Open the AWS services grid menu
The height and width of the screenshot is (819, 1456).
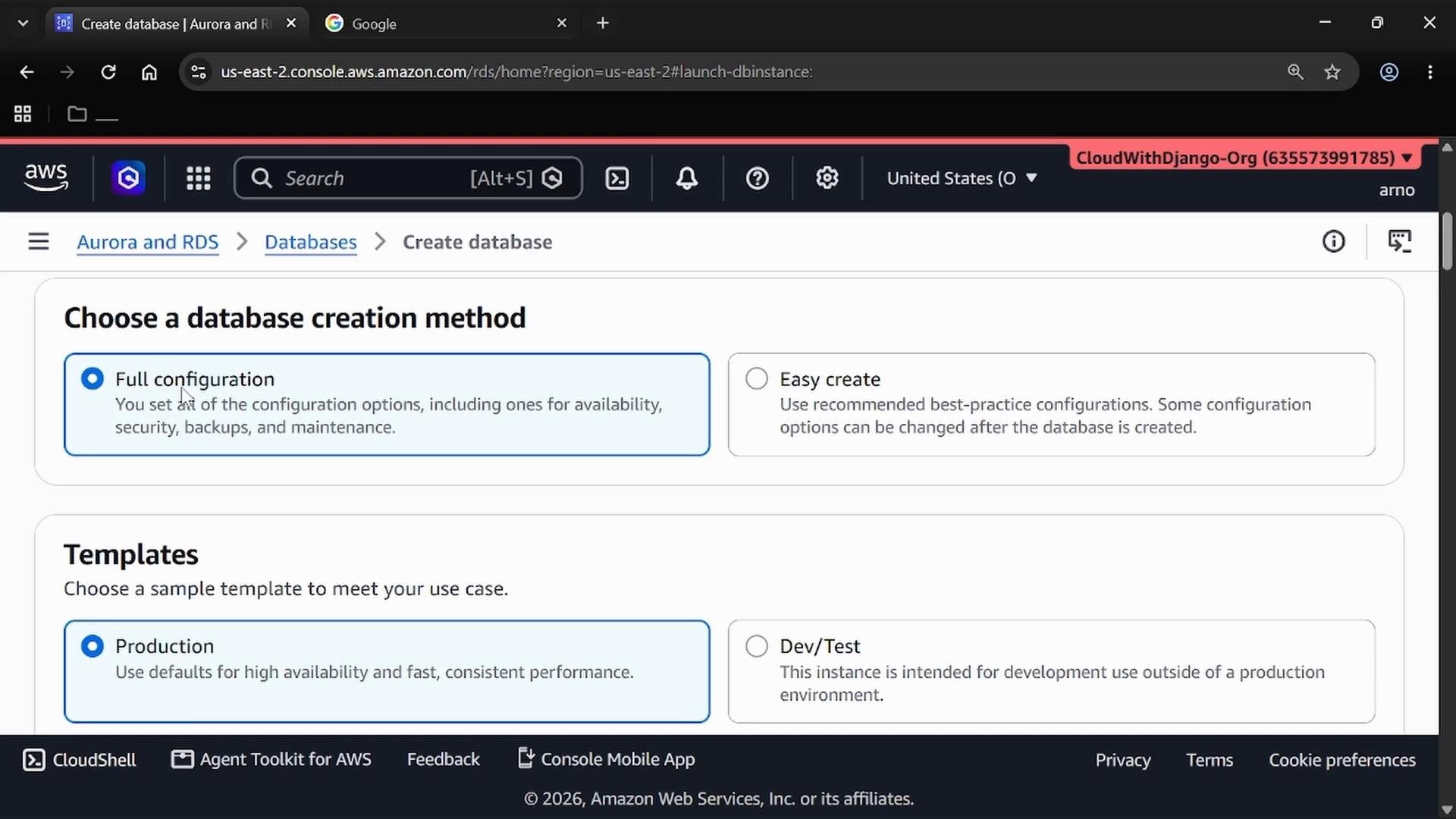pos(199,178)
